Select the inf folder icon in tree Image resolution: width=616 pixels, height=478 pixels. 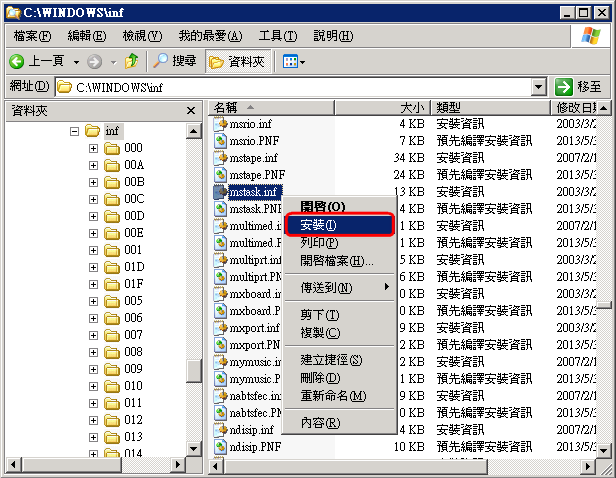point(93,131)
